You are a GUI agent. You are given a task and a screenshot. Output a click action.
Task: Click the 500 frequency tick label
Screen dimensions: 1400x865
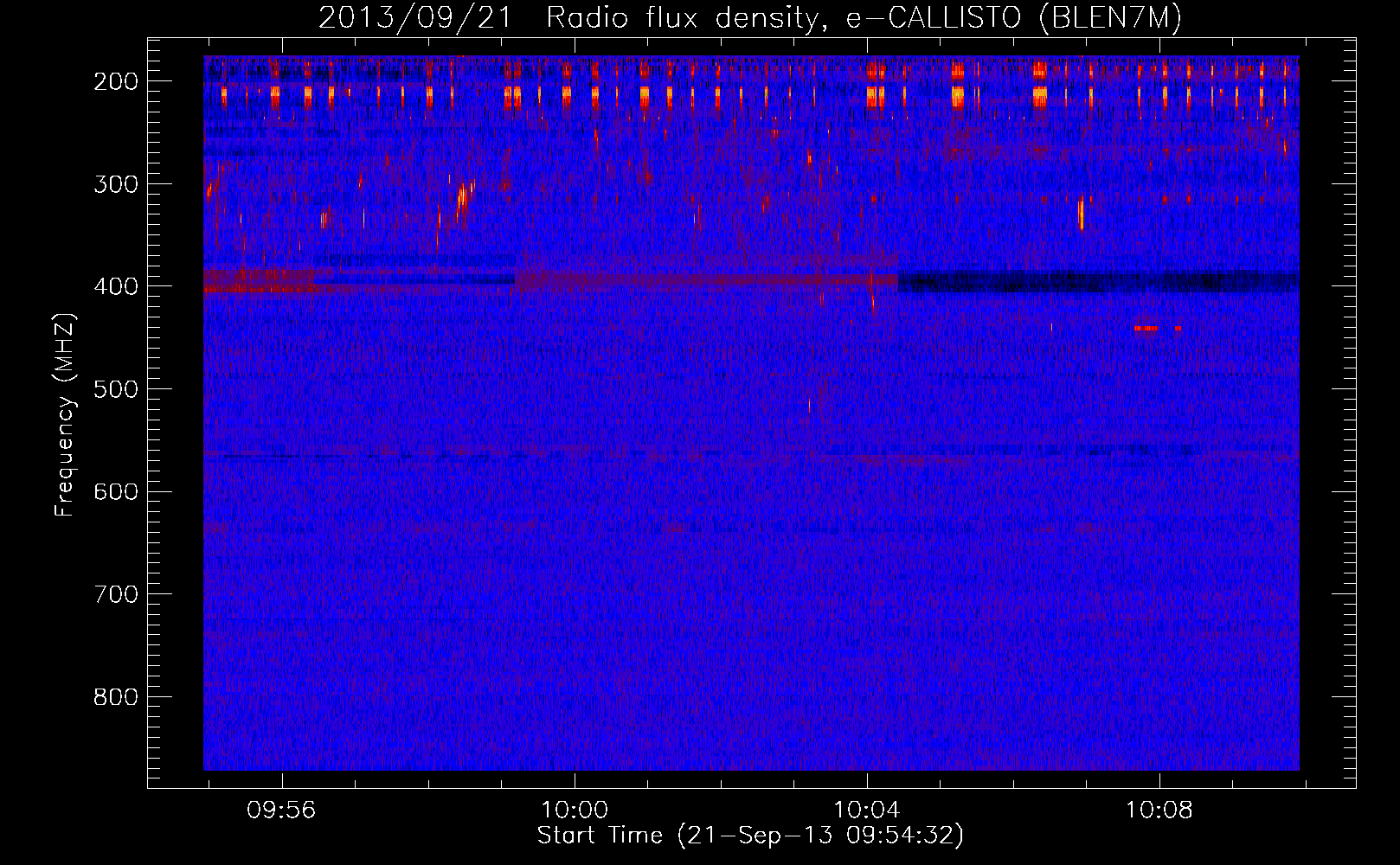coord(116,389)
